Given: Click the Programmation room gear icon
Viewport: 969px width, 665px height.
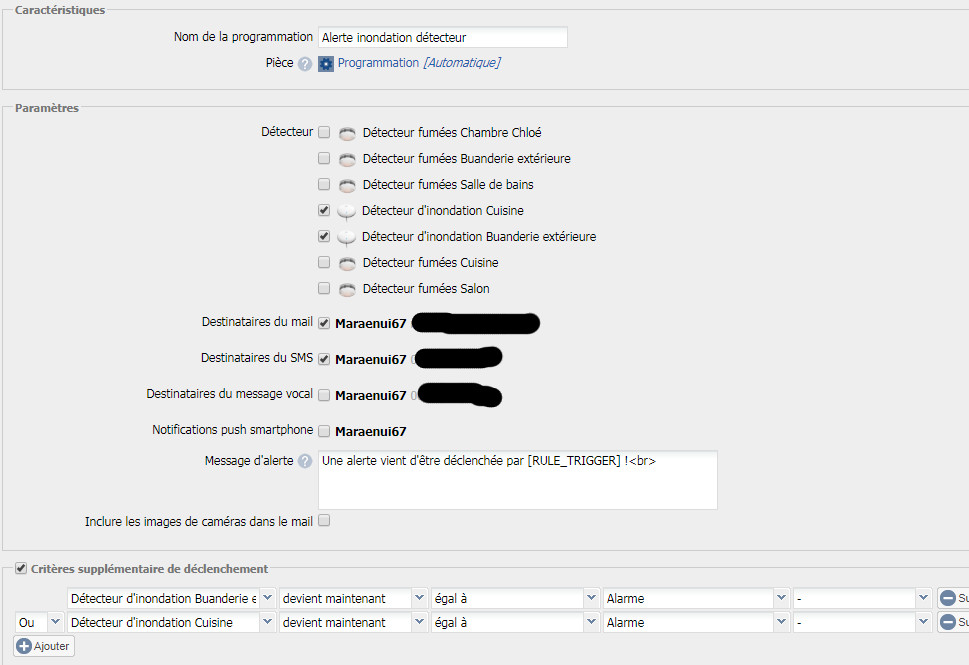Looking at the screenshot, I should coord(326,64).
